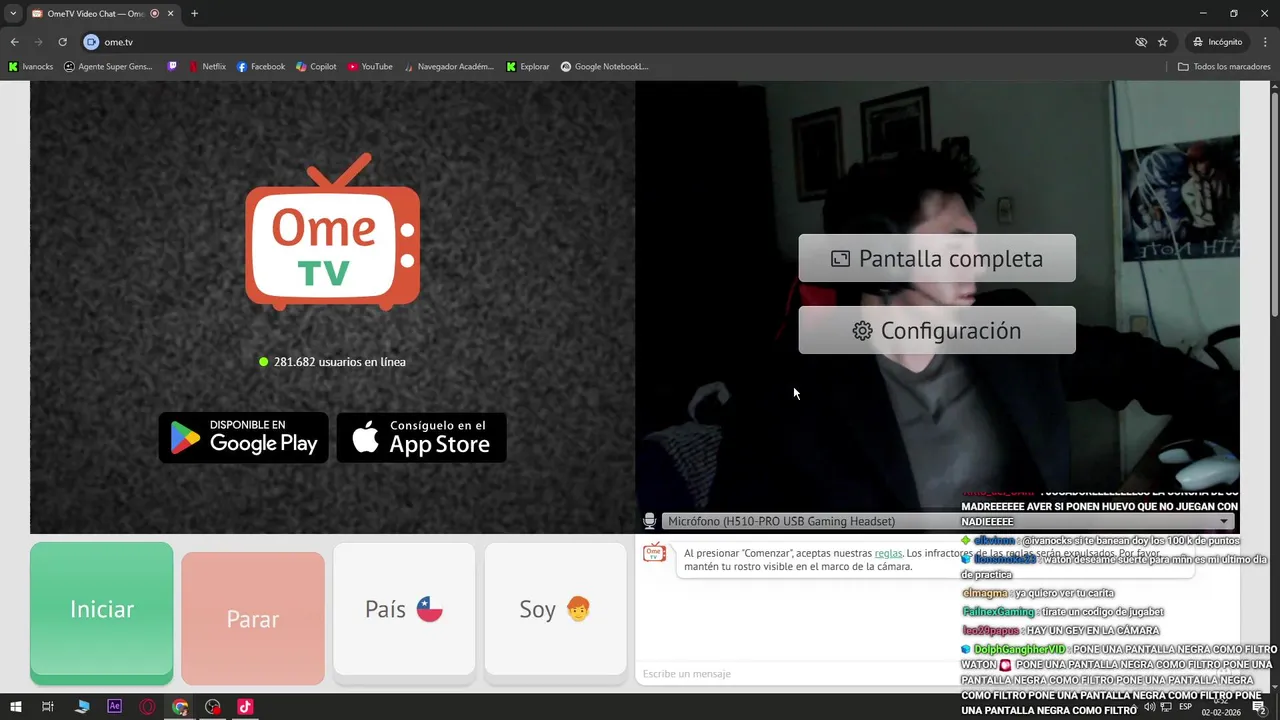This screenshot has height=720, width=1280.
Task: Click the Parar stop button
Action: tap(253, 619)
